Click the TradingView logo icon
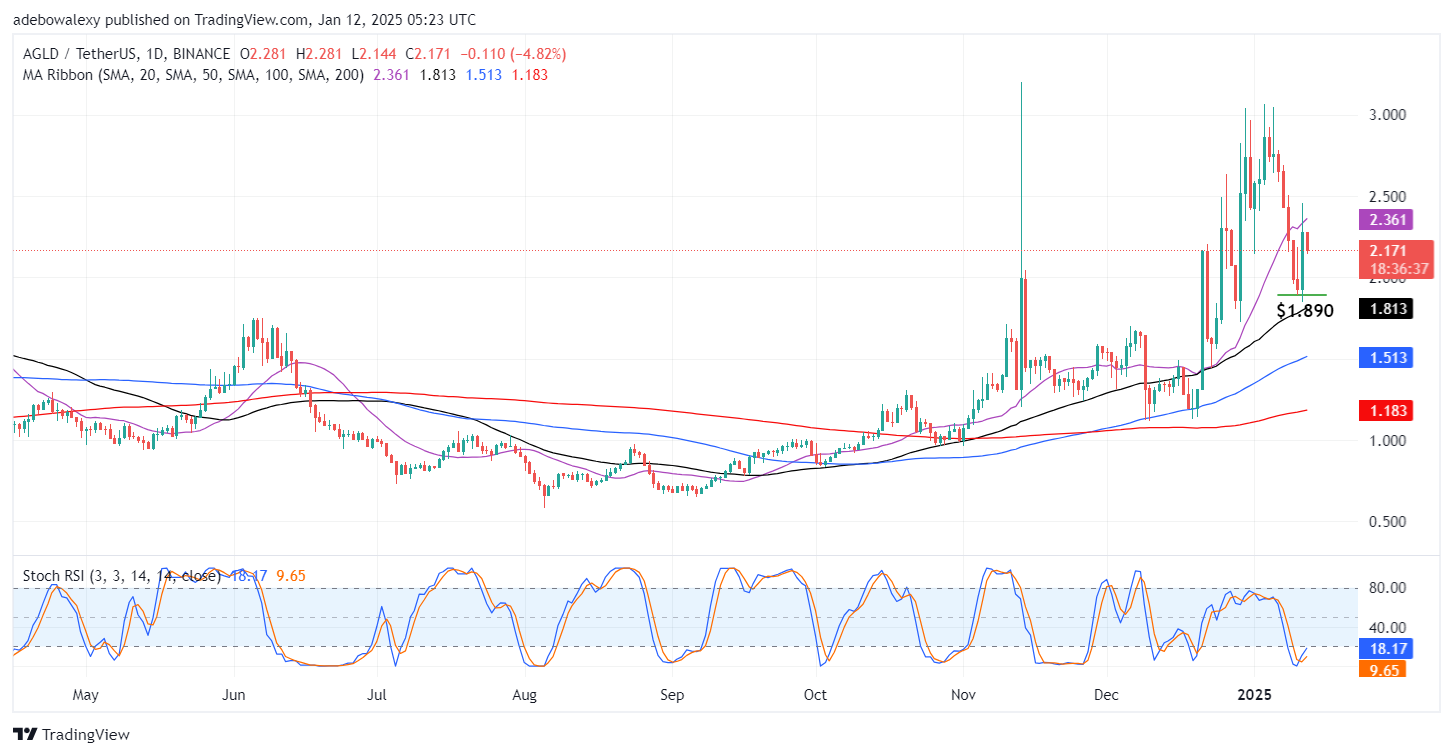 click(x=27, y=734)
